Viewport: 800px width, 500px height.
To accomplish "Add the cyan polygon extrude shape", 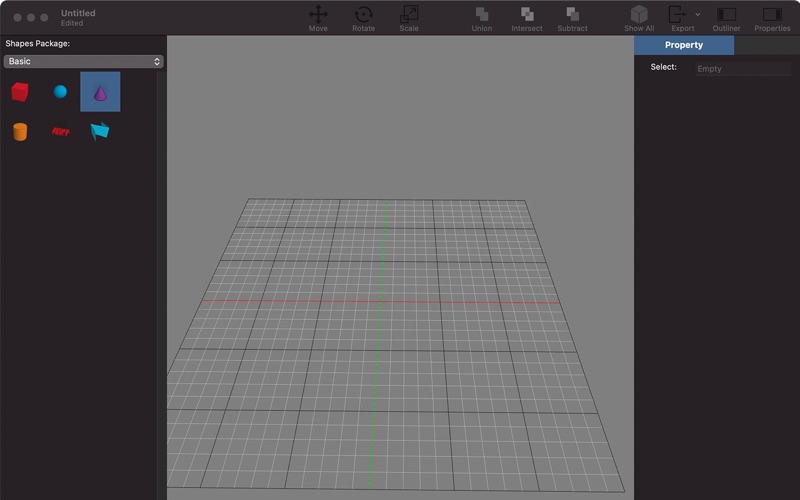I will 100,131.
